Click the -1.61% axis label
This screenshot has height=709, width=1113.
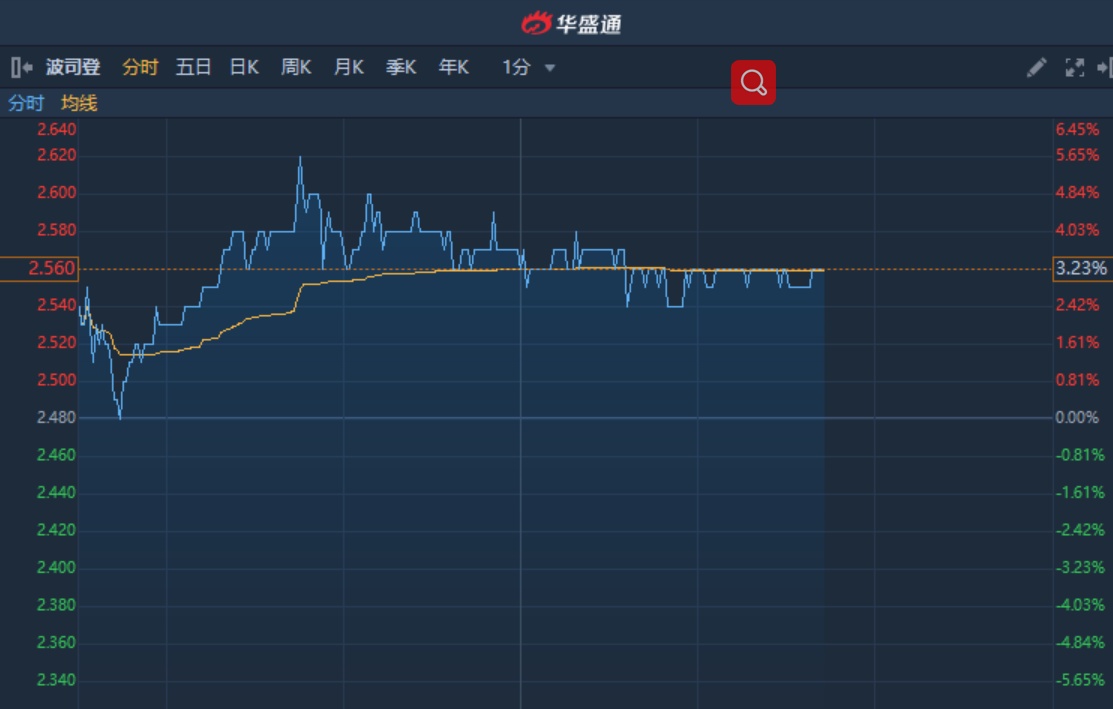(1080, 493)
